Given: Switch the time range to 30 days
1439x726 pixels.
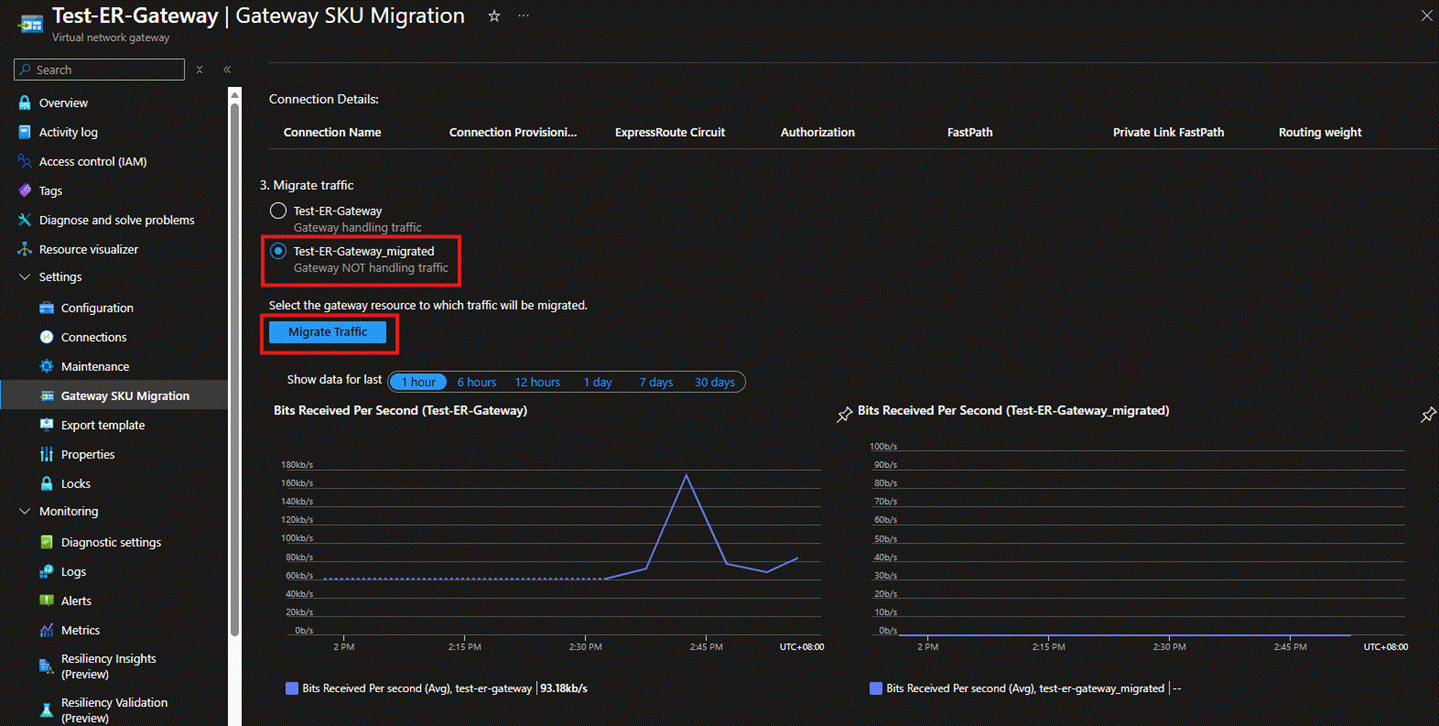Looking at the screenshot, I should click(714, 382).
